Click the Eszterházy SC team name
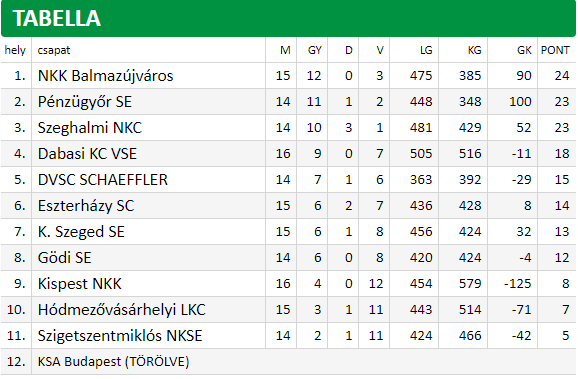This screenshot has width=578, height=379. pyautogui.click(x=86, y=206)
